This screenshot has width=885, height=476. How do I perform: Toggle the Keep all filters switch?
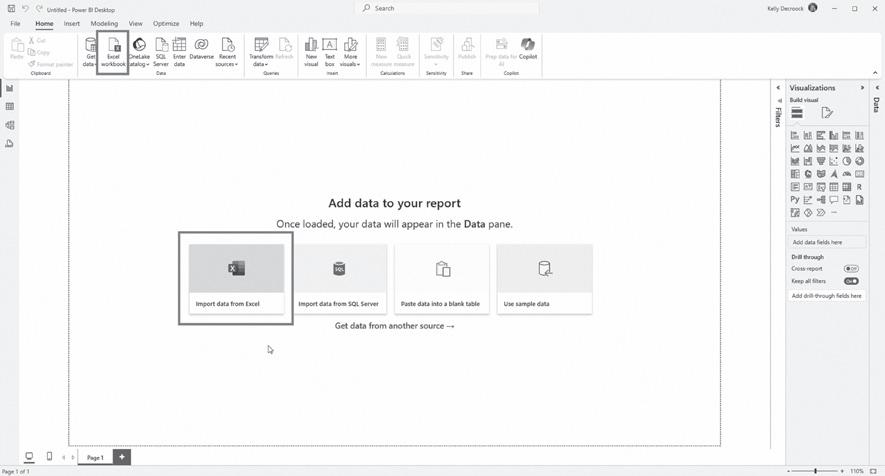(851, 281)
